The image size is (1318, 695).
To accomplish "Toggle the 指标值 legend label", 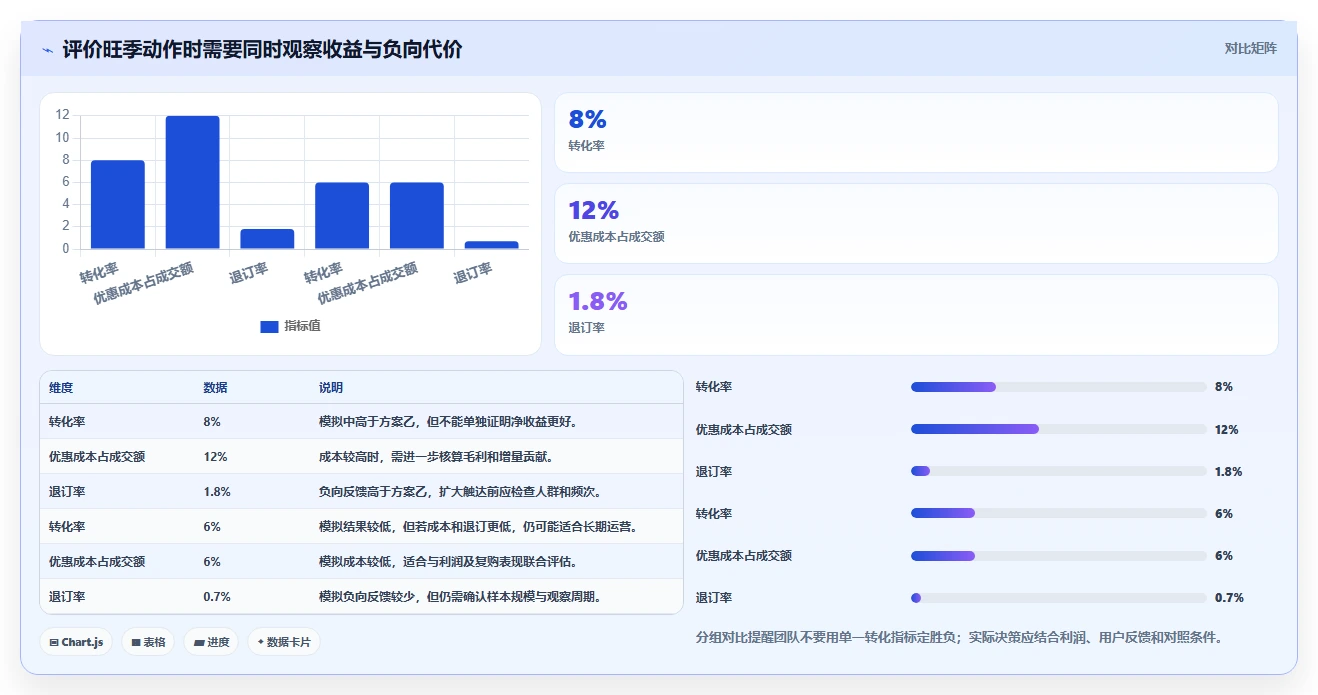I will pyautogui.click(x=302, y=326).
